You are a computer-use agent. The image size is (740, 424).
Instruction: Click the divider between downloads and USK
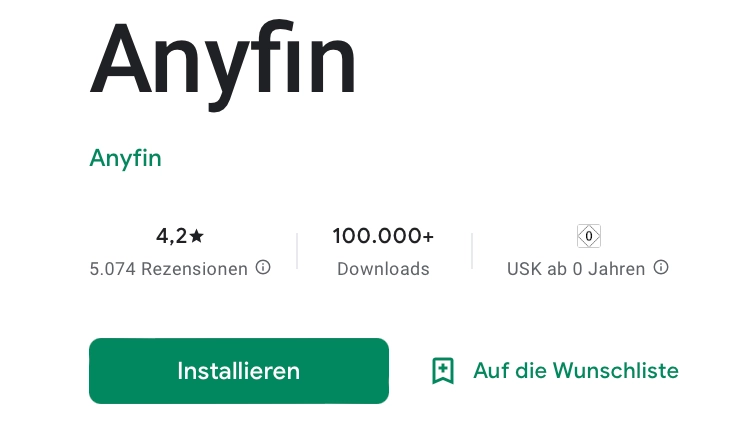(472, 251)
